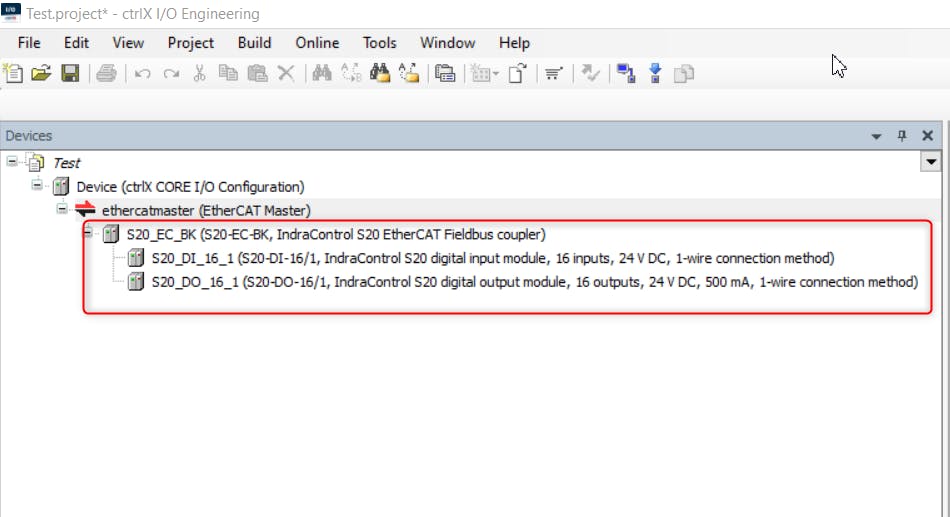950x517 pixels.
Task: Click the S20_DO_16_1 module icon
Action: click(x=136, y=282)
